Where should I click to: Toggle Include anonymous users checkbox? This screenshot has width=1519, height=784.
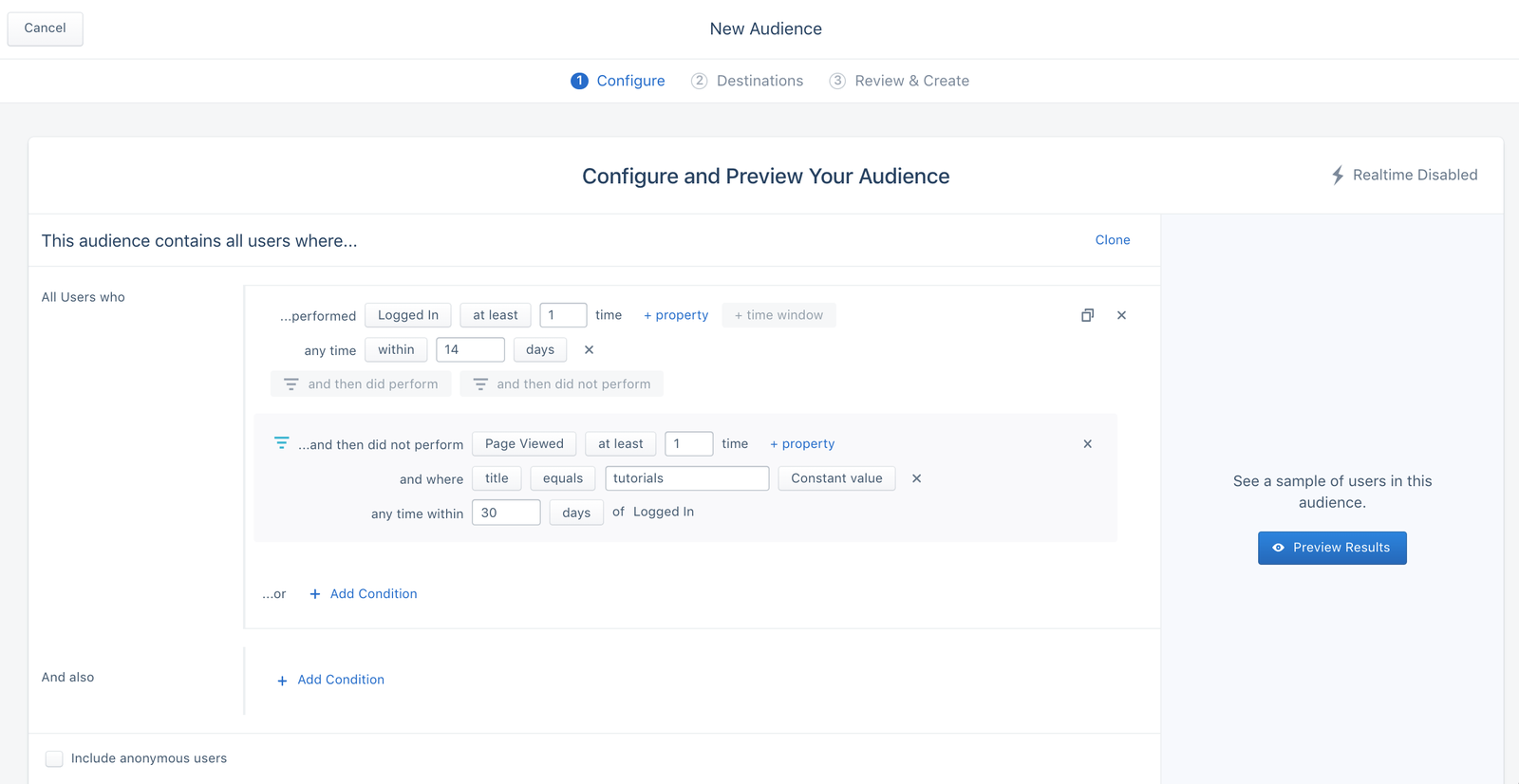pyautogui.click(x=54, y=758)
